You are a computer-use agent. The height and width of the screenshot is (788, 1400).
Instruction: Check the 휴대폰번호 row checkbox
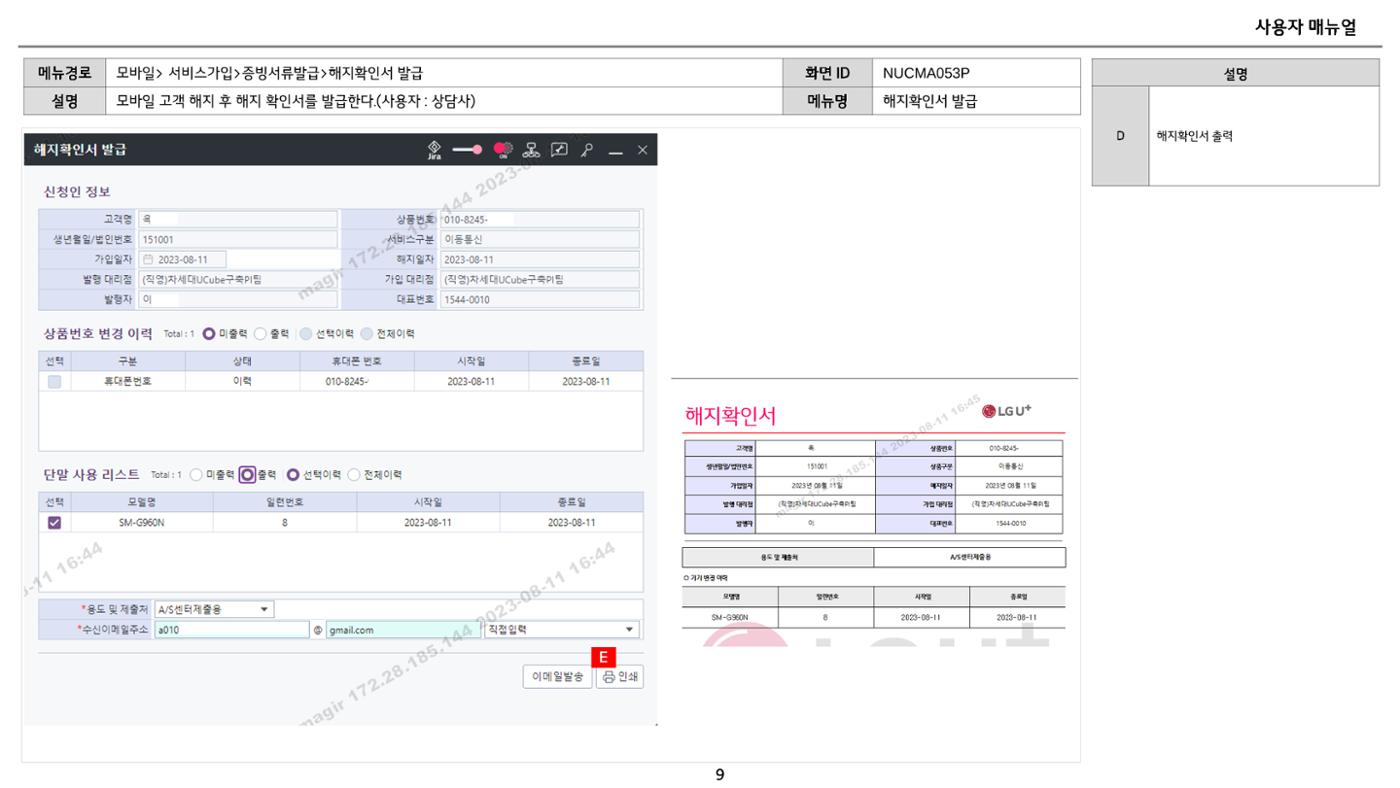click(x=55, y=381)
